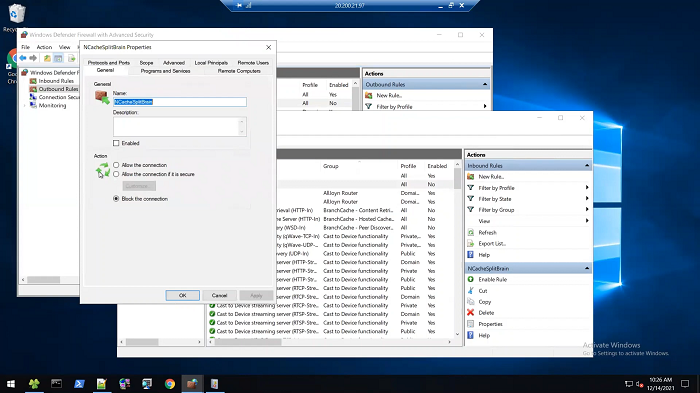Open Filter by Group action
700x393 pixels.
pos(496,210)
